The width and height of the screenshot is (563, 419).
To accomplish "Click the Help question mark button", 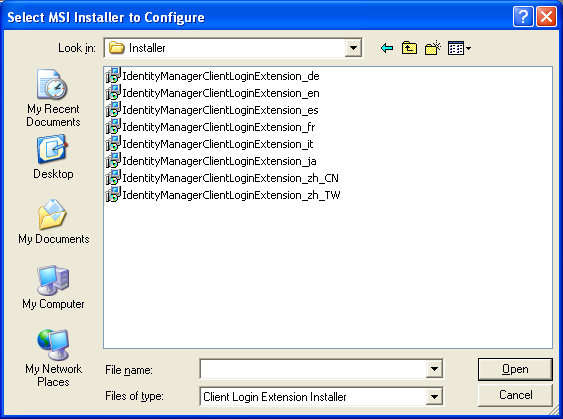I will coord(523,17).
